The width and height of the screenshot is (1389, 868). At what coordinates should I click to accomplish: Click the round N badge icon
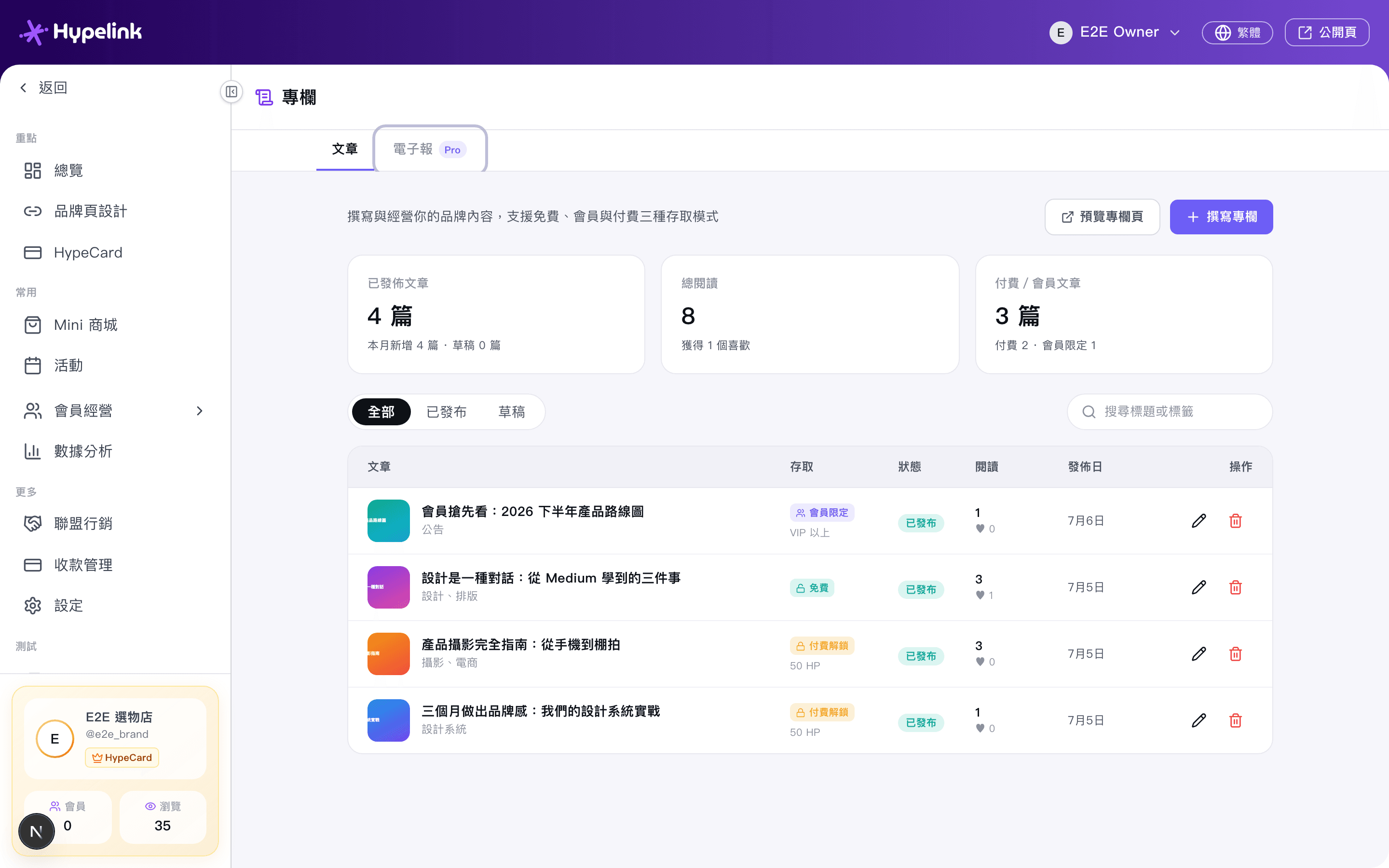click(x=36, y=831)
